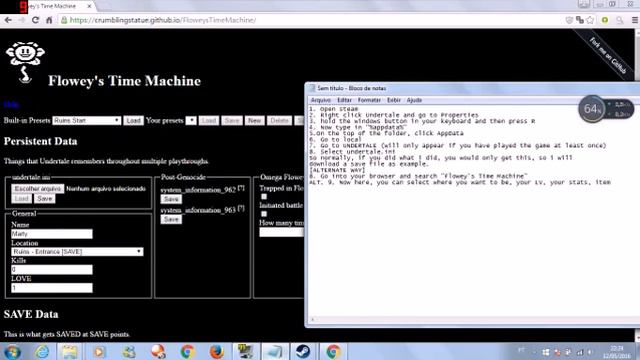
Task: Open the file explorer folder on taskbar
Action: (x=70, y=351)
